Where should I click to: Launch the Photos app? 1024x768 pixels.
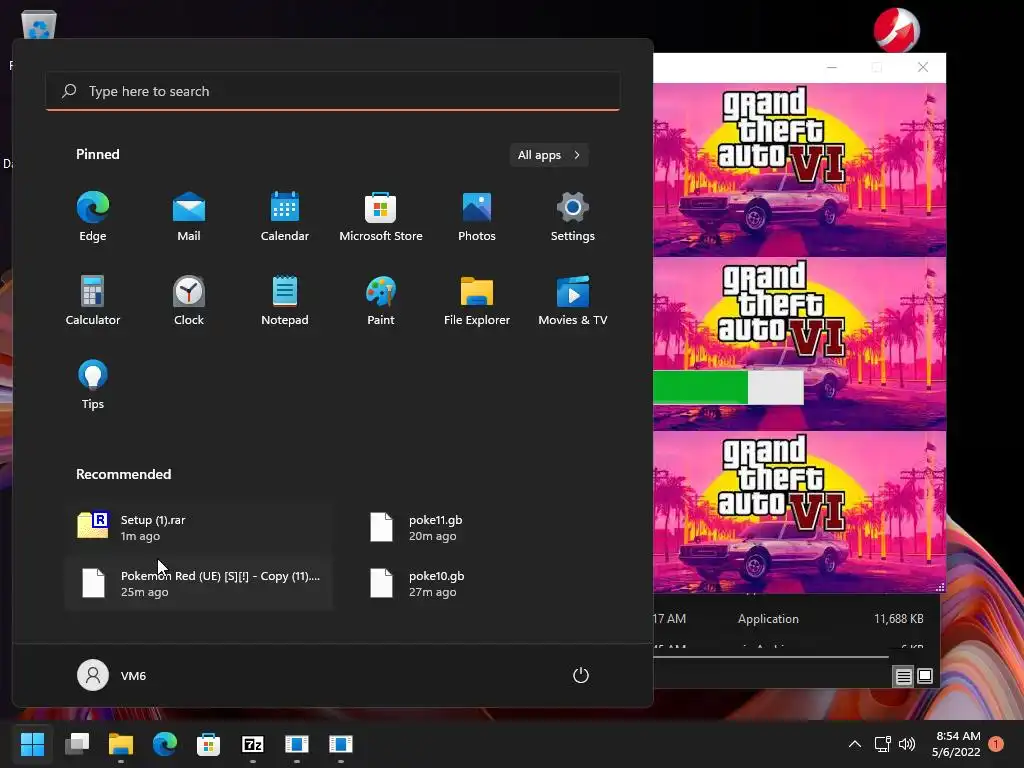pyautogui.click(x=477, y=217)
